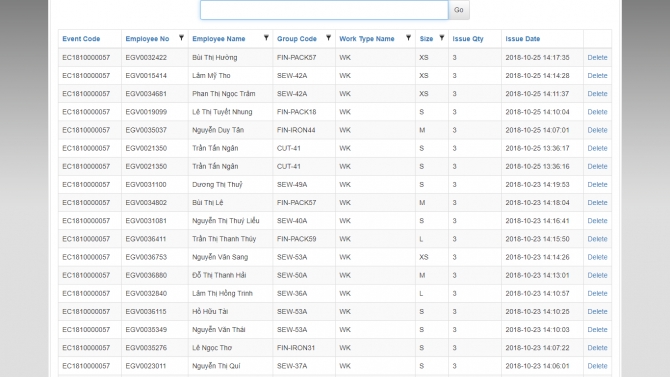Click issue date 2018-10-23 14:06:01
Image resolution: width=670 pixels, height=377 pixels.
click(538, 366)
